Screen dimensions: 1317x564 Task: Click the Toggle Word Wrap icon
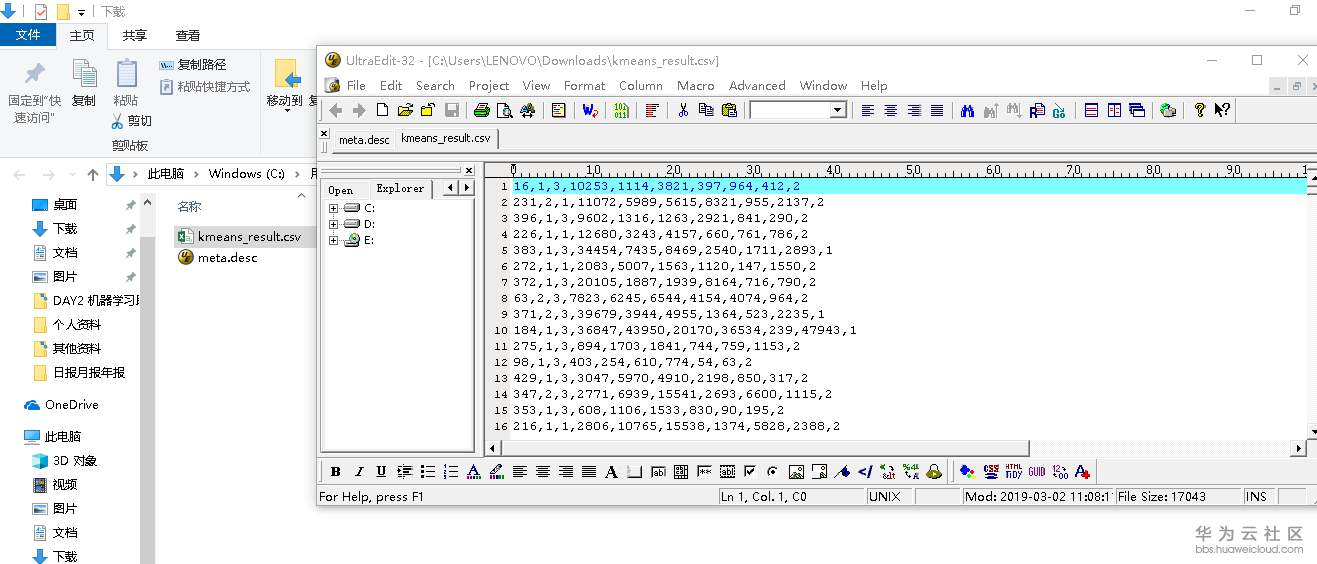click(x=590, y=110)
